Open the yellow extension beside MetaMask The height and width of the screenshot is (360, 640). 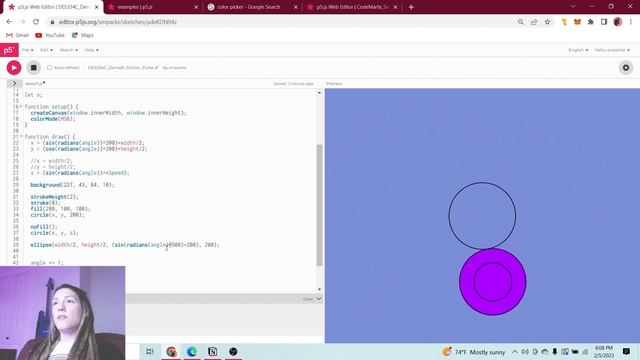point(564,22)
